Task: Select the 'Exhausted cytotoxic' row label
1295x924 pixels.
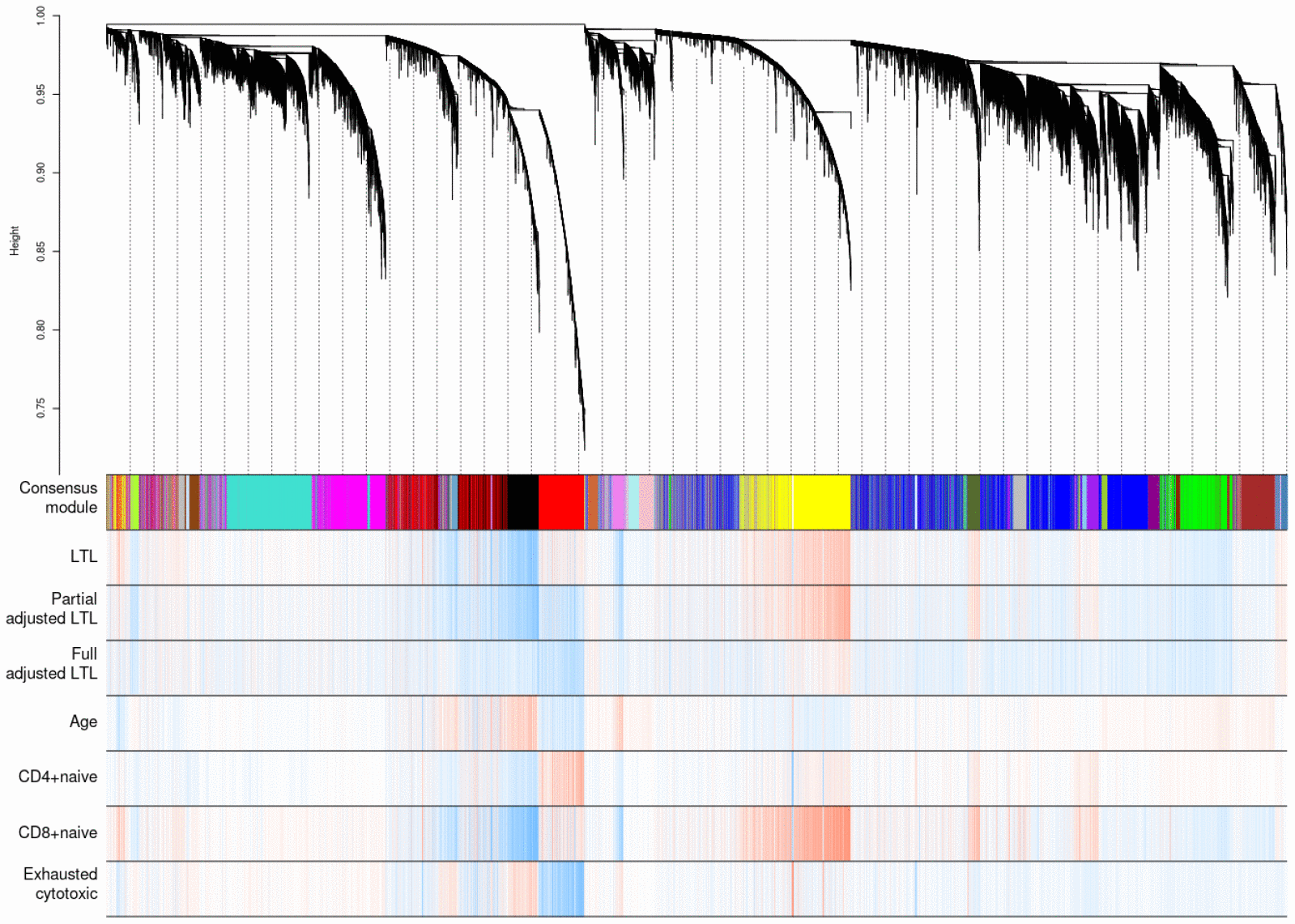Action: point(60,884)
